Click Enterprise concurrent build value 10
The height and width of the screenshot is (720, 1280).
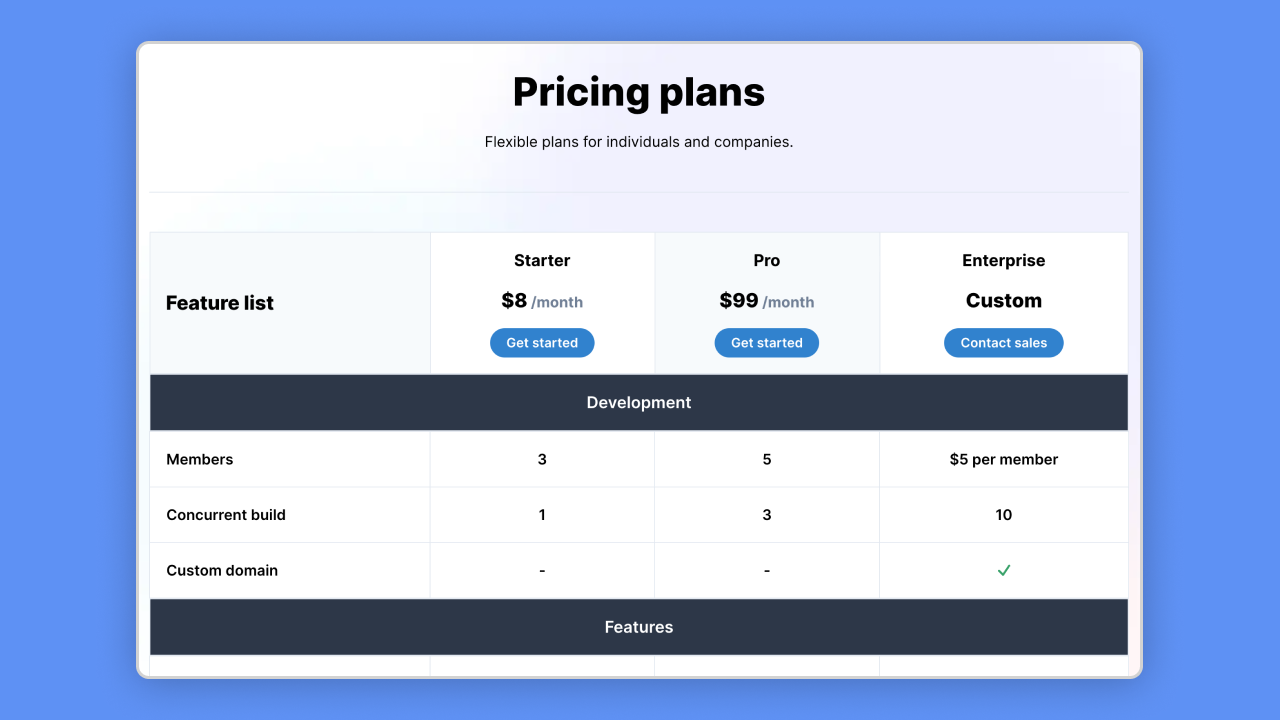1004,515
